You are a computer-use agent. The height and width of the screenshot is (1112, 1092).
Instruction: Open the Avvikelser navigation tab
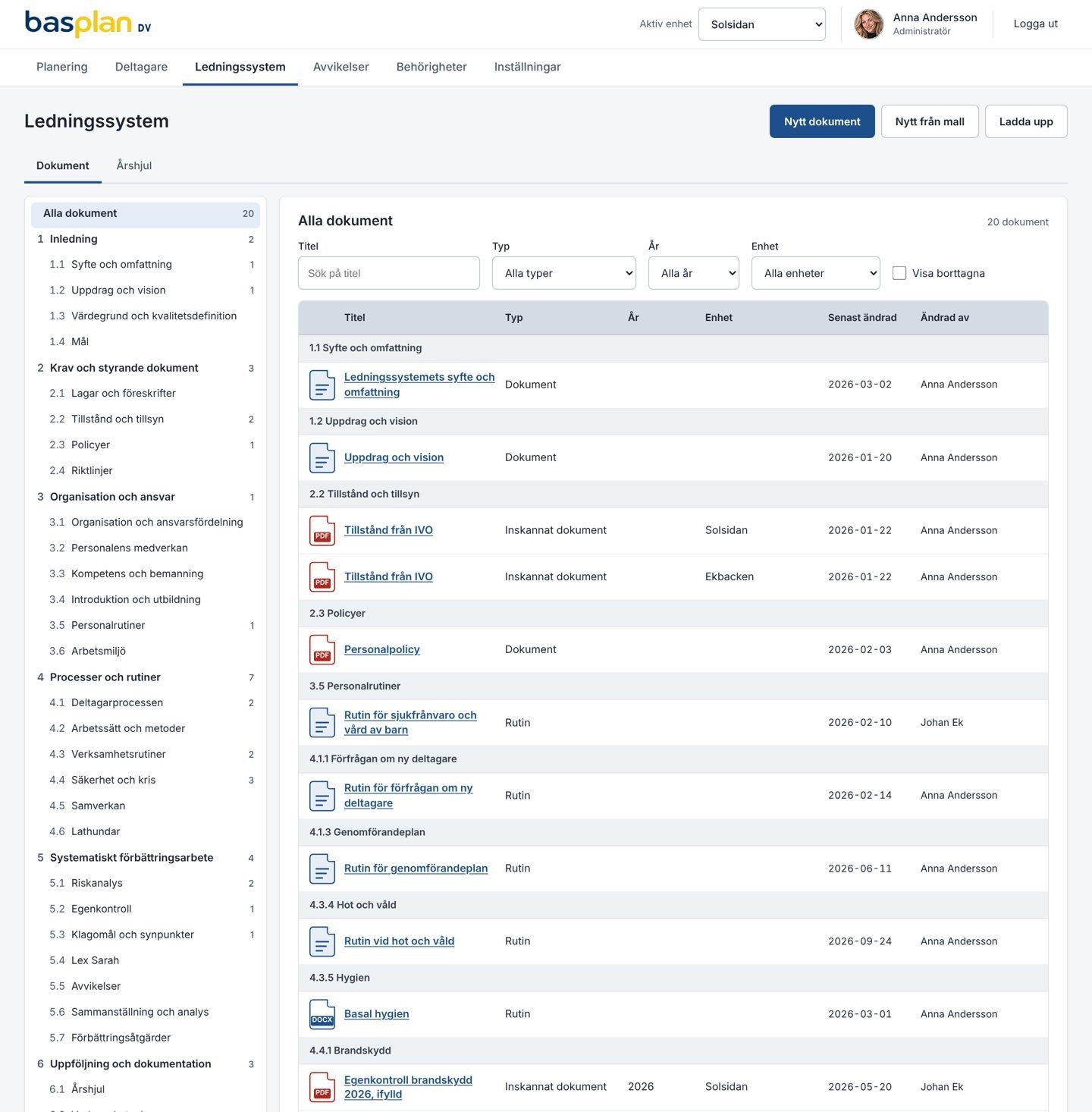pos(341,67)
